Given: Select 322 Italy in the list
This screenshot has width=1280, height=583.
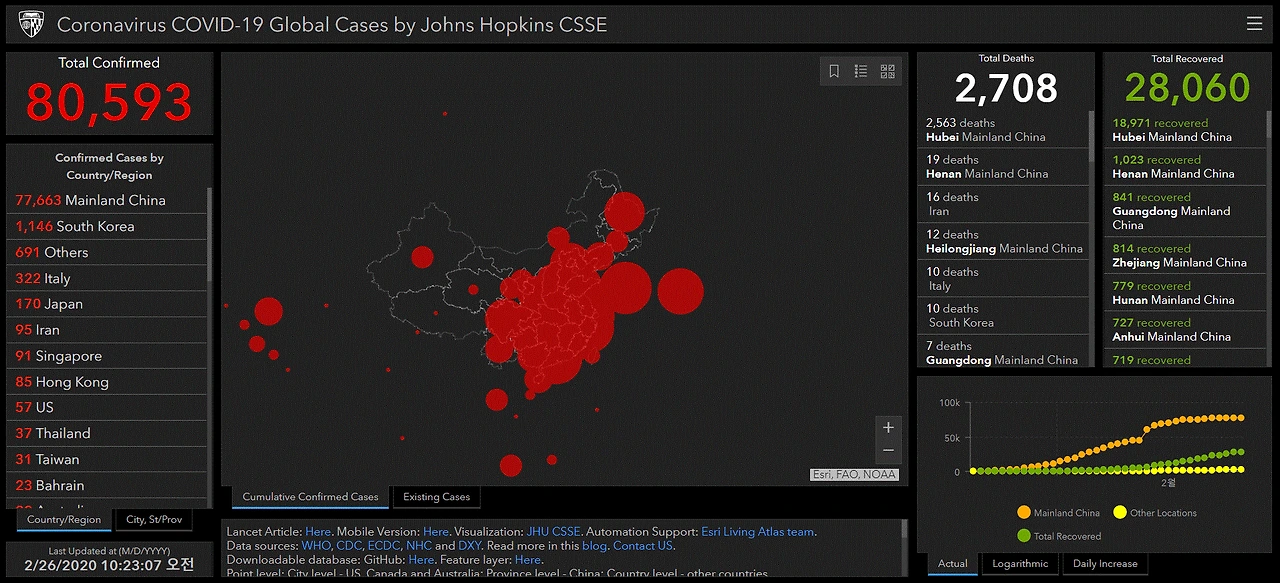Looking at the screenshot, I should 107,278.
